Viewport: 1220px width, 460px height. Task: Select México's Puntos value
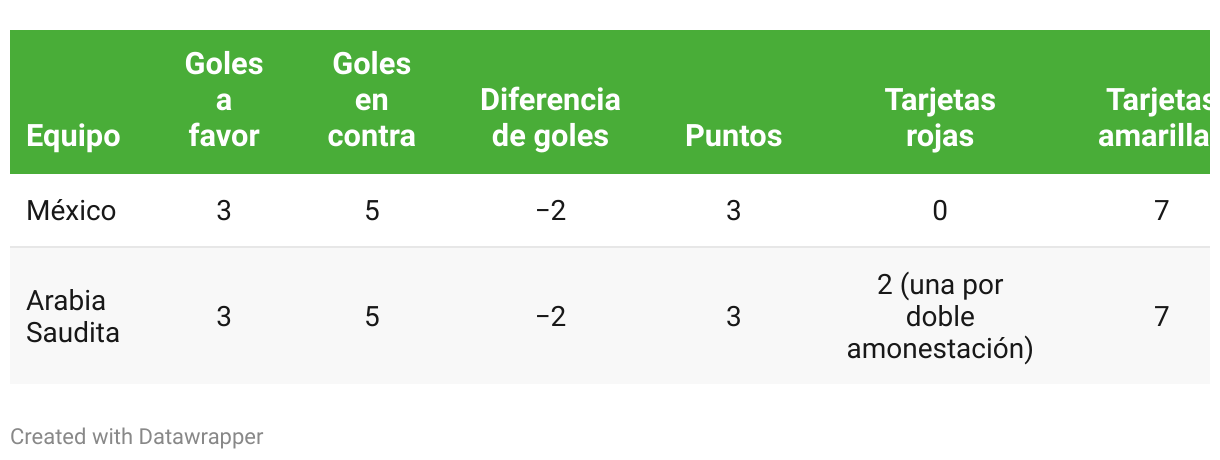pyautogui.click(x=734, y=211)
